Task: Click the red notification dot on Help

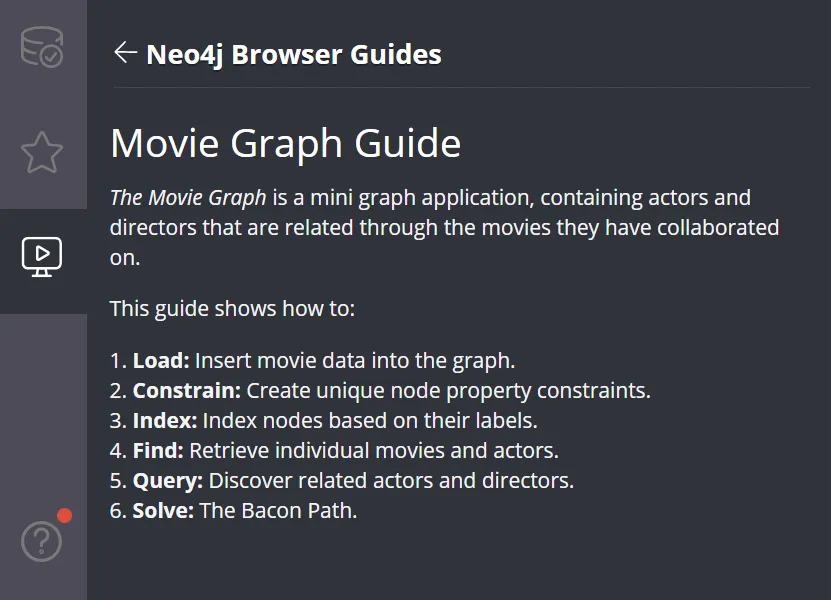Action: 65,516
